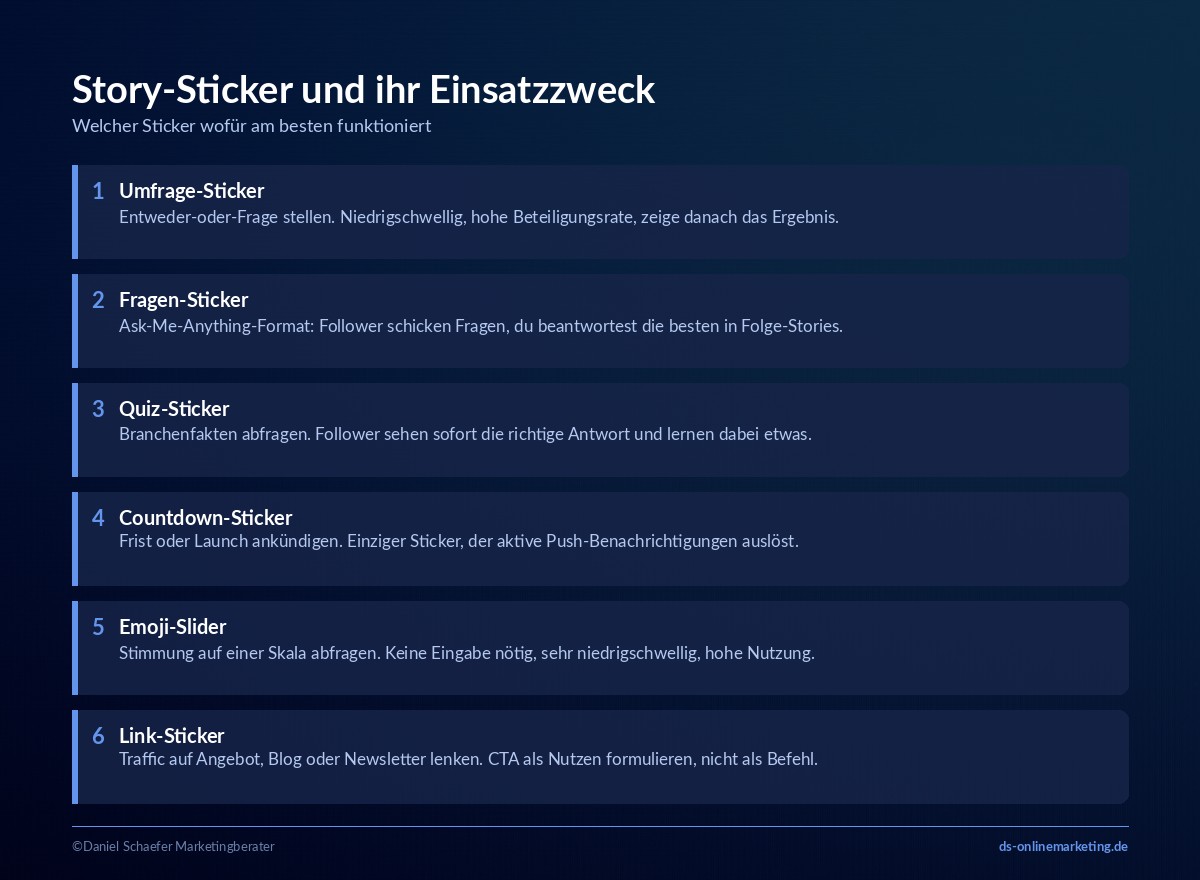This screenshot has width=1200, height=880.
Task: Click the number 3 beside Quiz-Sticker
Action: click(x=98, y=409)
